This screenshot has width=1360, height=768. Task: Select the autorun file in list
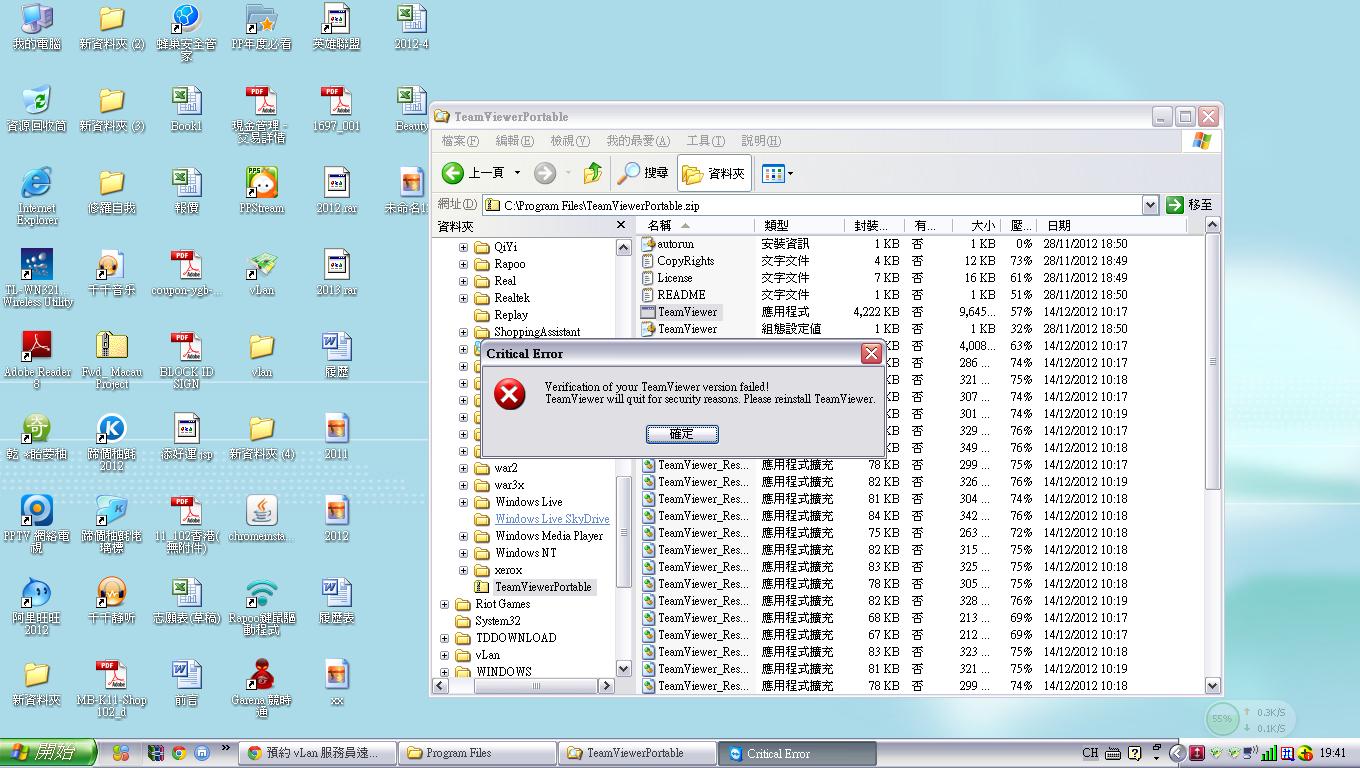tap(675, 244)
